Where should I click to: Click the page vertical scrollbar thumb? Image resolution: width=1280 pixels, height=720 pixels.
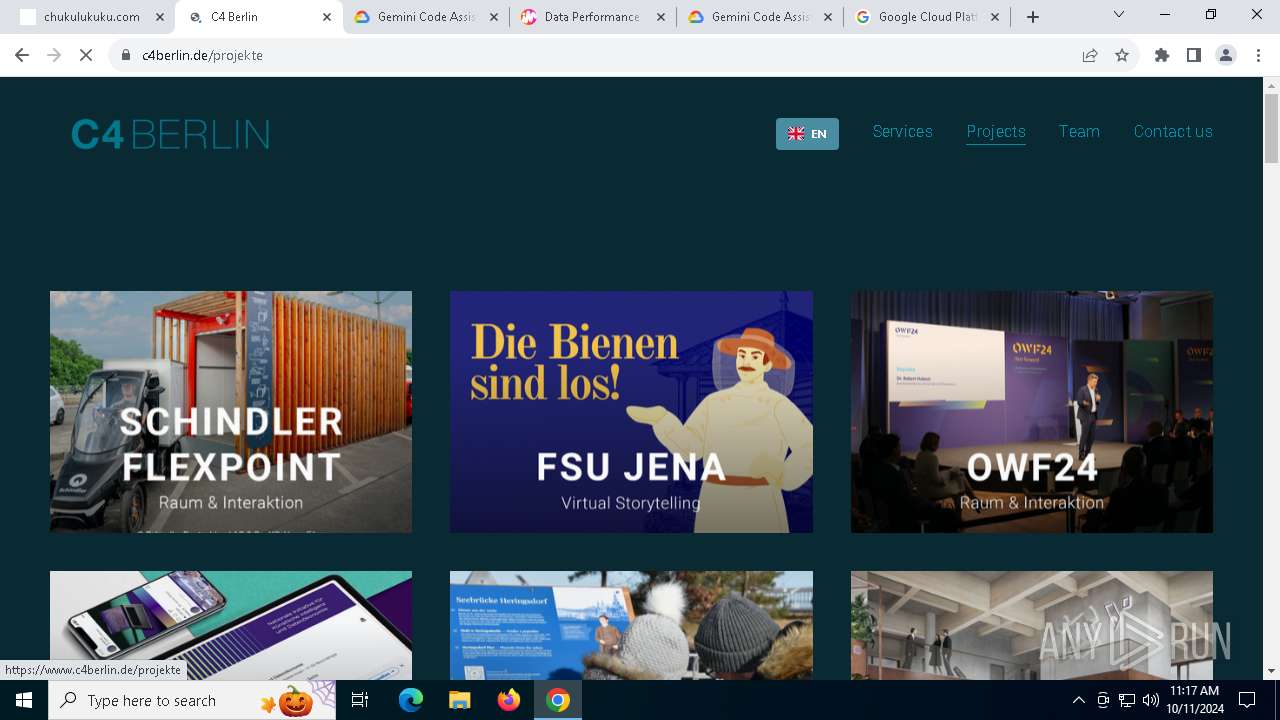pyautogui.click(x=1272, y=128)
